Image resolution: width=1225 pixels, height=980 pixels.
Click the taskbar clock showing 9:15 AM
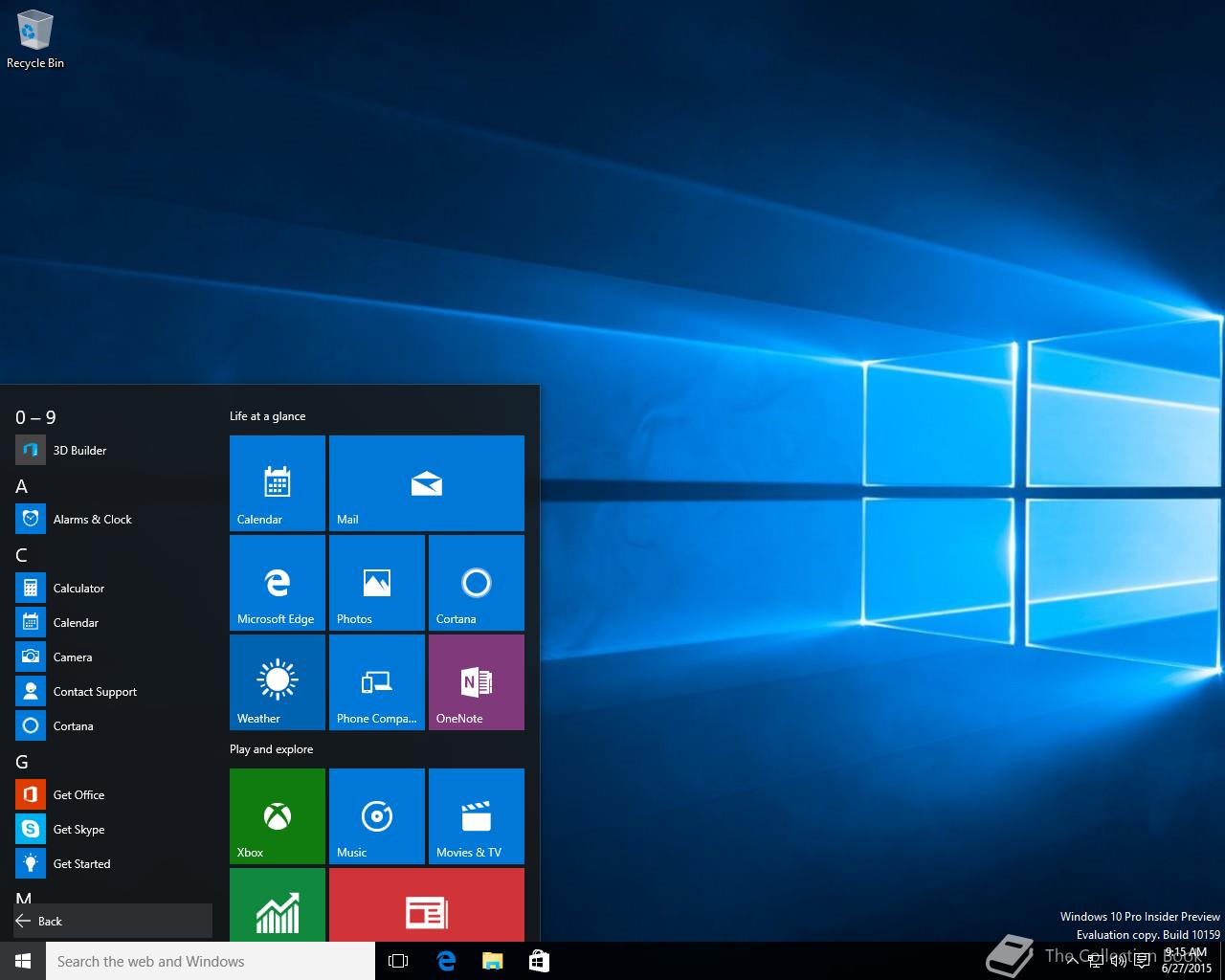[1187, 961]
